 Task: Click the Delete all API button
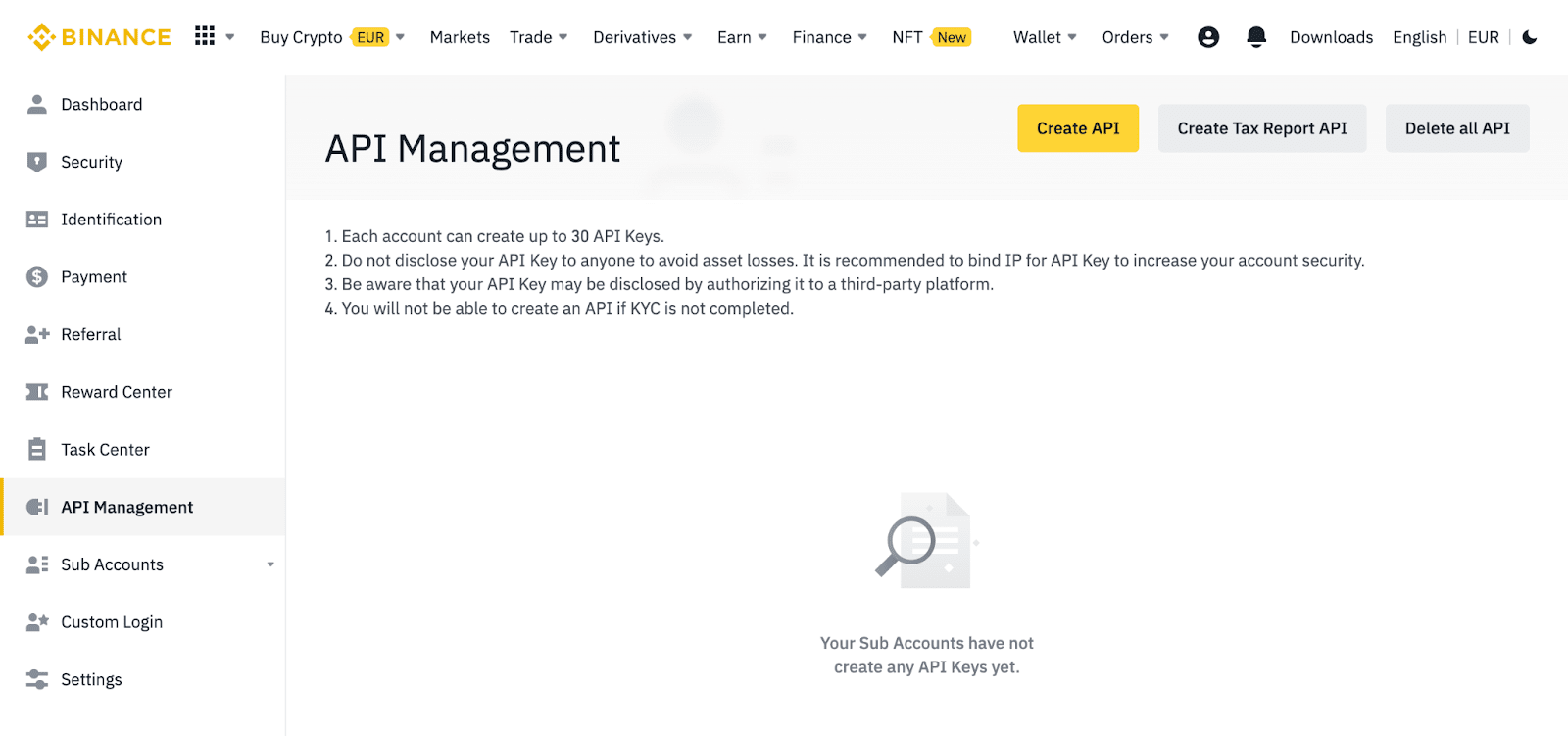(x=1457, y=128)
